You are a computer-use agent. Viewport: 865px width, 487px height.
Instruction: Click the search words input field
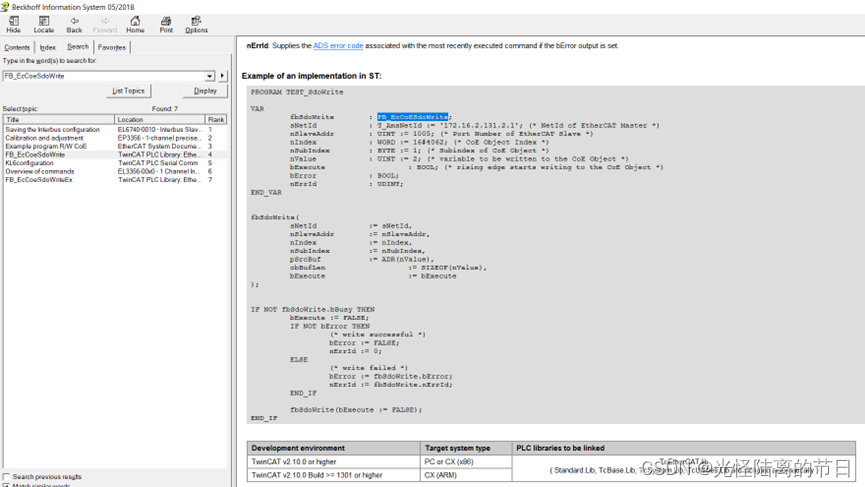[104, 76]
